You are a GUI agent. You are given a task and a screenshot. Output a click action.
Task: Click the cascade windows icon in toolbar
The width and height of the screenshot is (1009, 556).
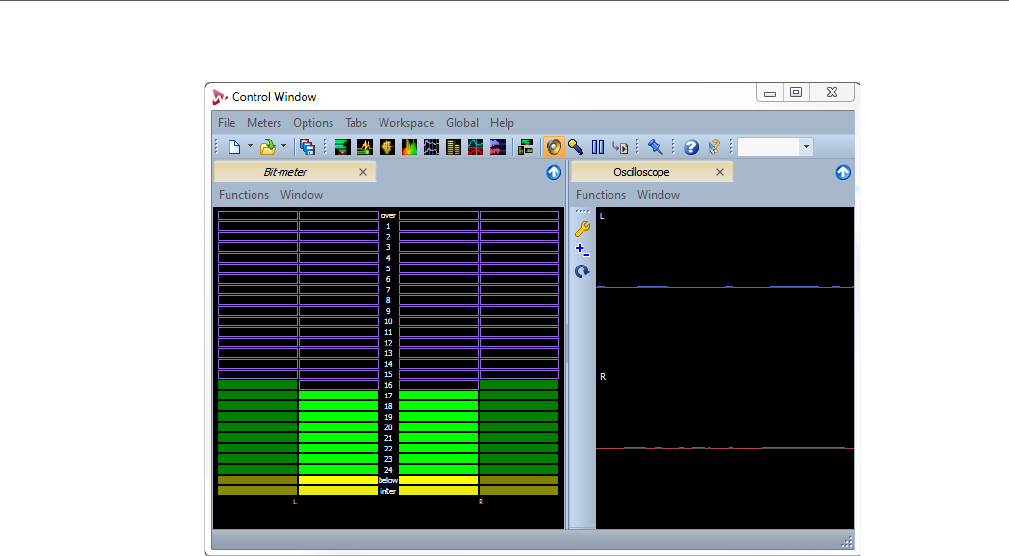307,147
